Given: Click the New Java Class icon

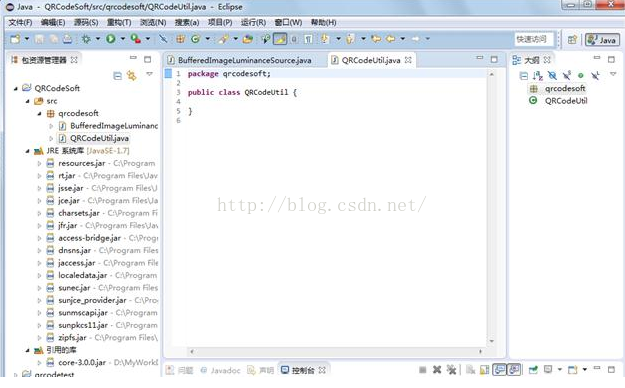Looking at the screenshot, I should [x=195, y=39].
